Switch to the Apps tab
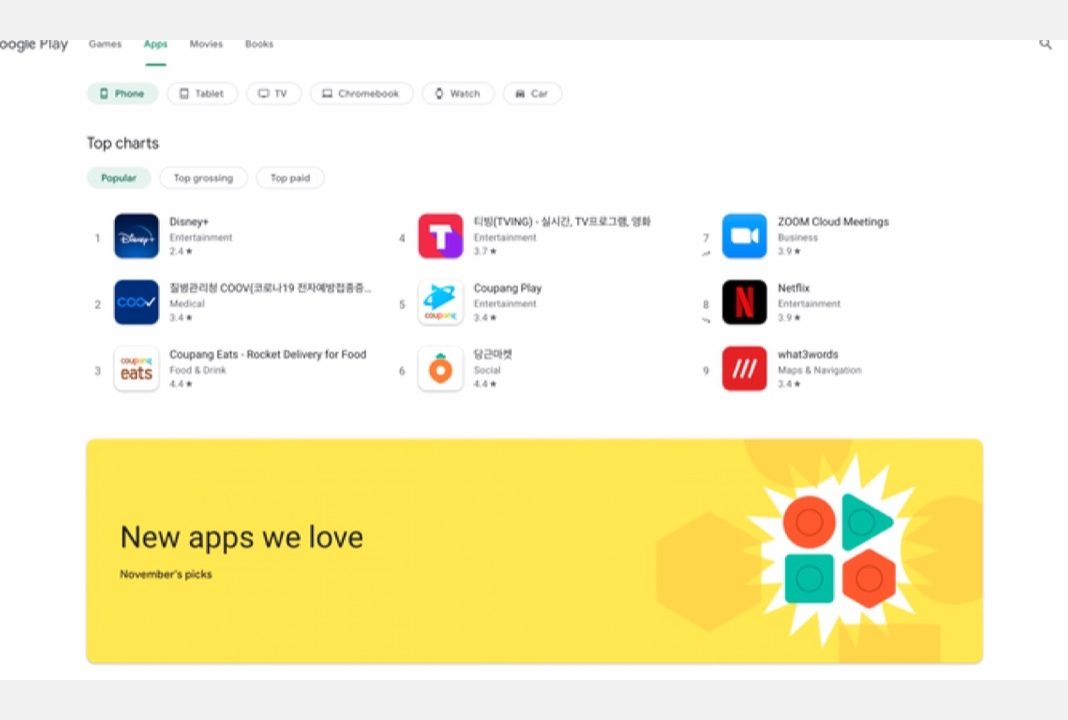This screenshot has height=720, width=1068. [x=155, y=44]
